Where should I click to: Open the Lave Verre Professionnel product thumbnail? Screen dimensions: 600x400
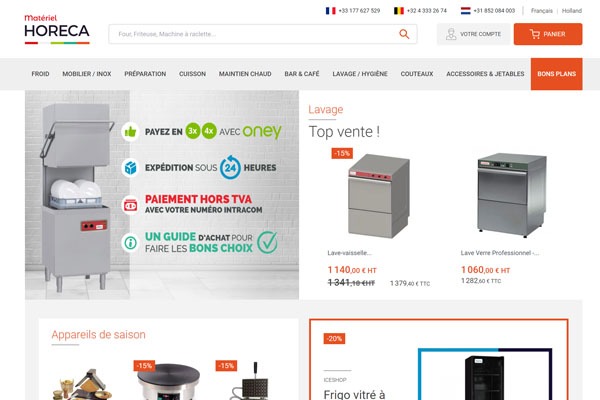point(512,194)
